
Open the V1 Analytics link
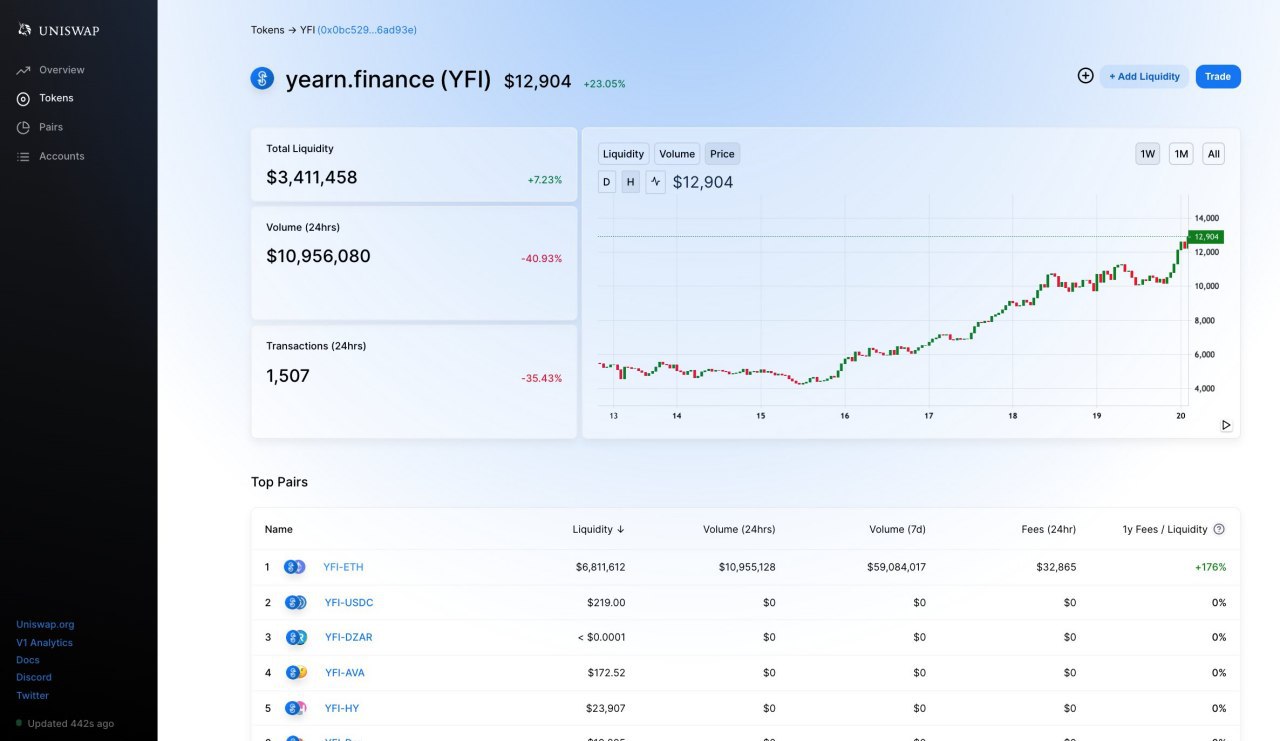44,643
